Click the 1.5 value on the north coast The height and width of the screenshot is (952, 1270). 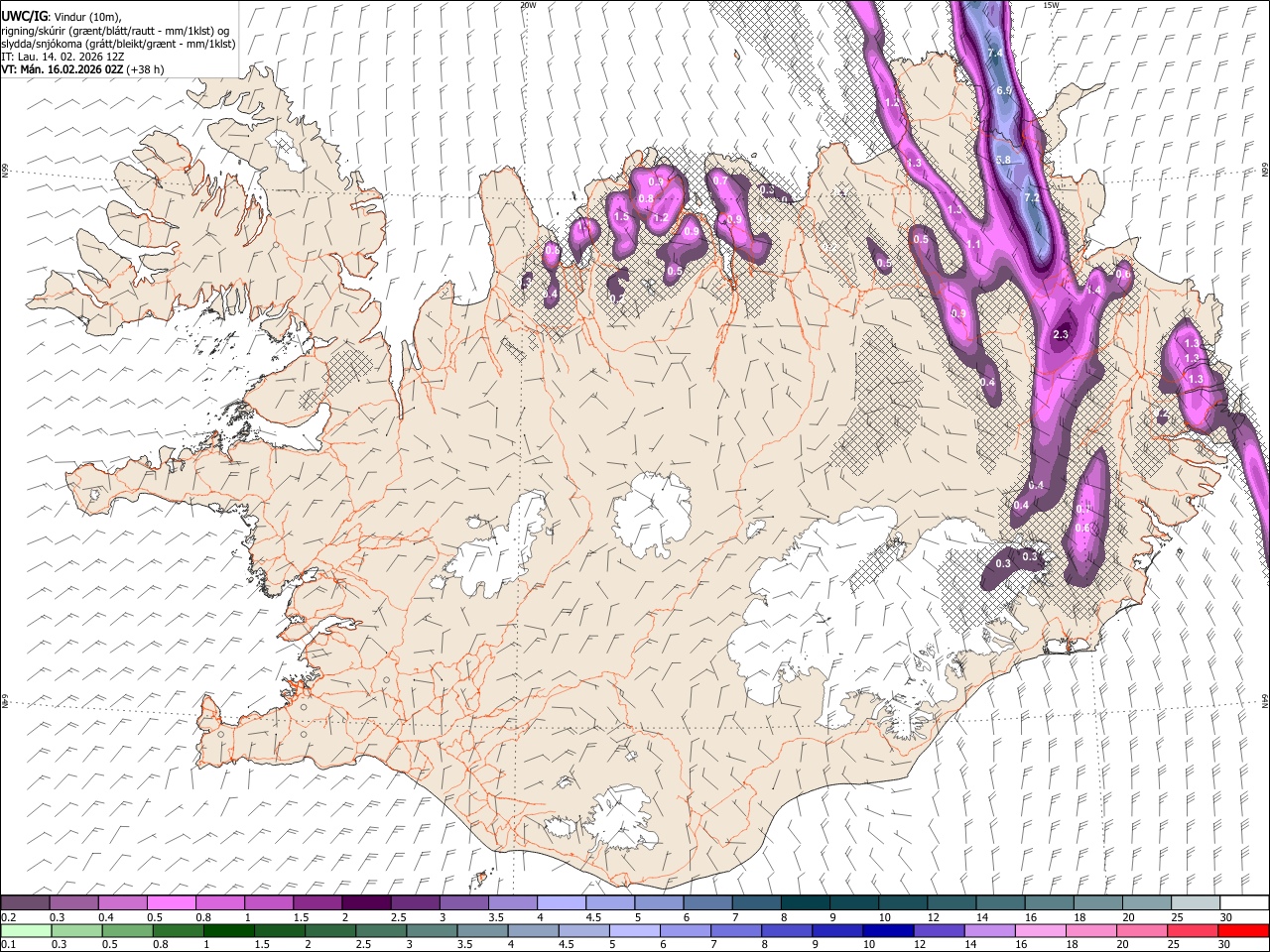click(x=621, y=216)
